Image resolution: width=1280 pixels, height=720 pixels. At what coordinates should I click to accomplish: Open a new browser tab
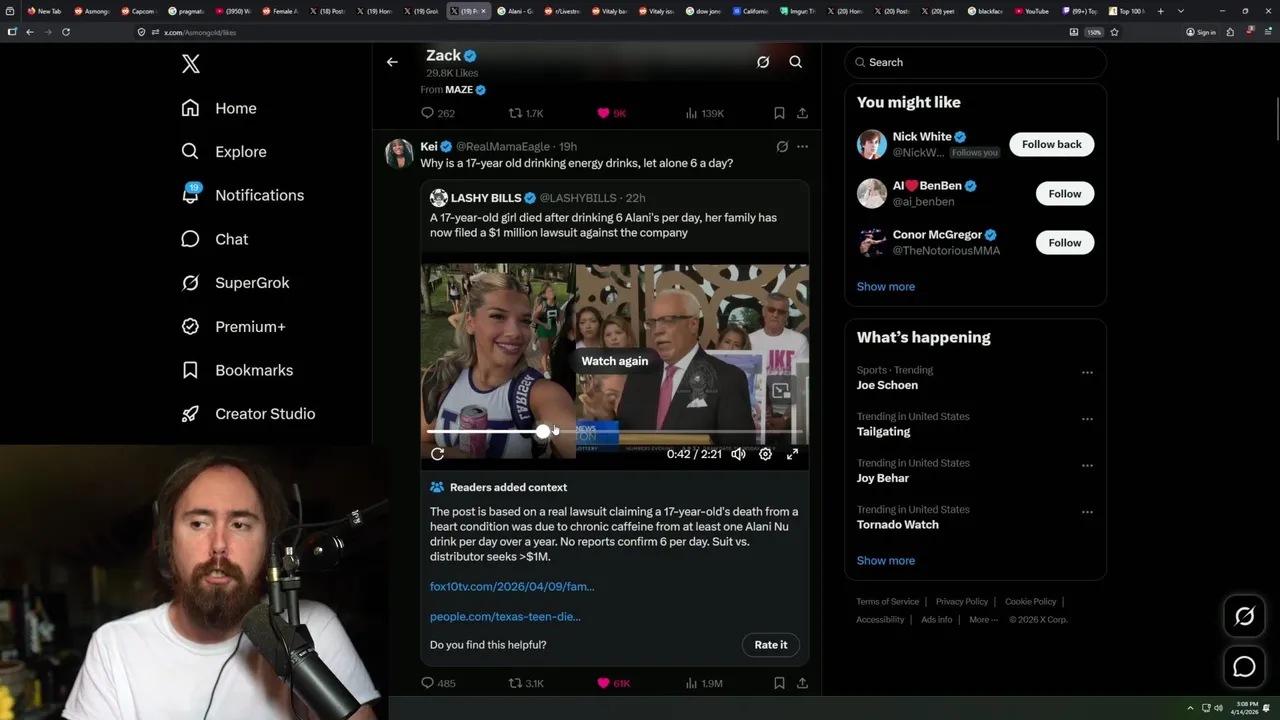(x=1160, y=11)
